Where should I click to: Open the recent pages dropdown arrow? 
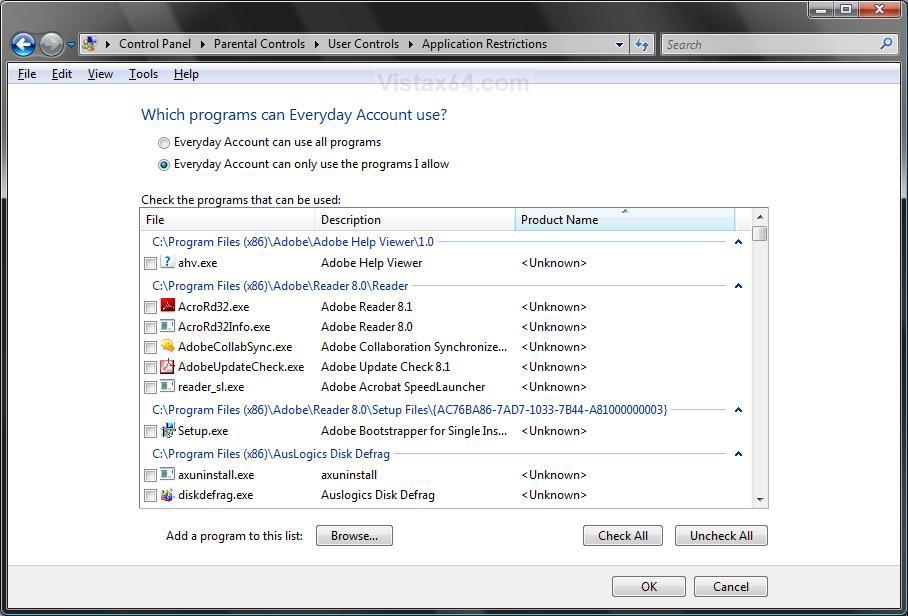pyautogui.click(x=71, y=45)
